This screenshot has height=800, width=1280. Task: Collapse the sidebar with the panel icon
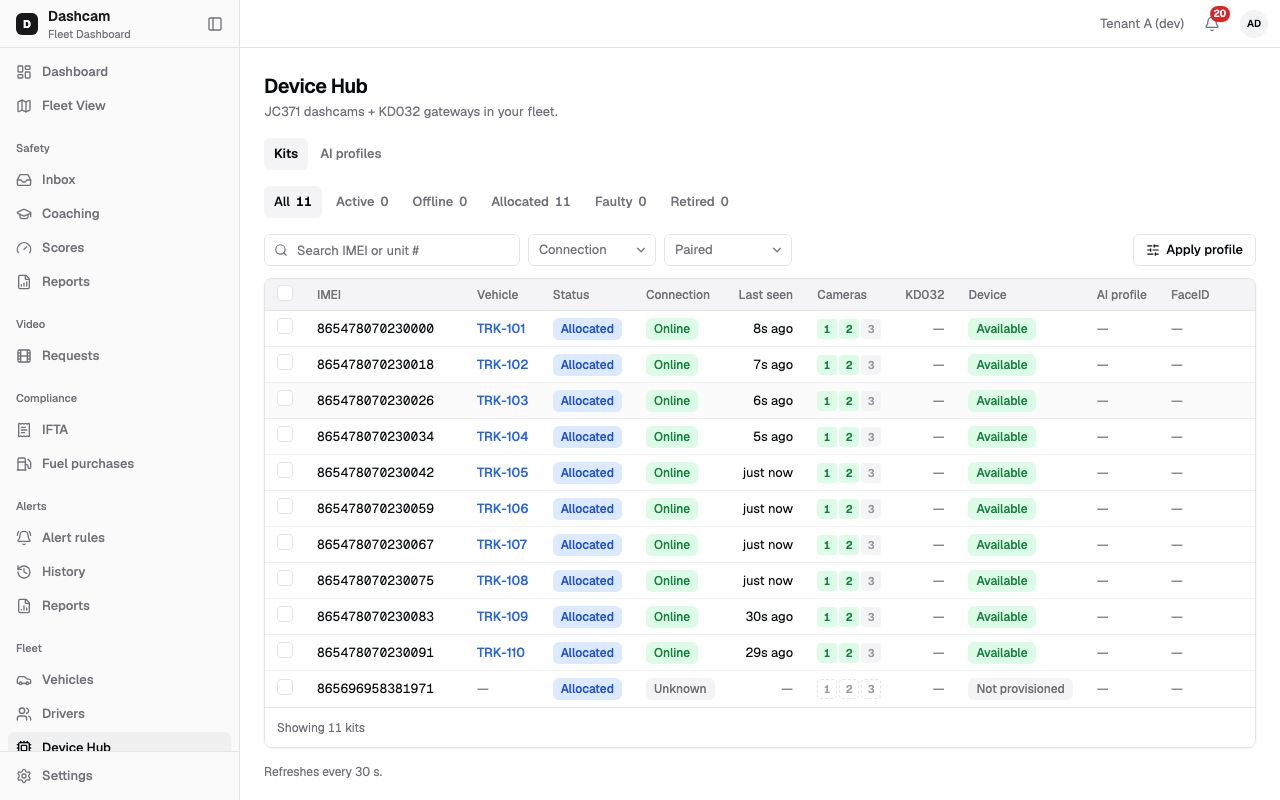click(215, 24)
